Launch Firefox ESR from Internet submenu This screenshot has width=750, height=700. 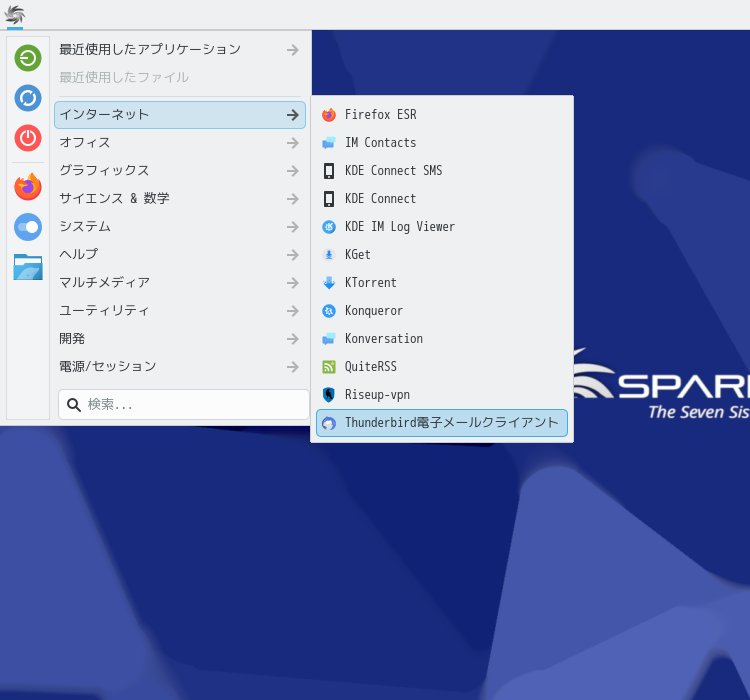(x=441, y=115)
